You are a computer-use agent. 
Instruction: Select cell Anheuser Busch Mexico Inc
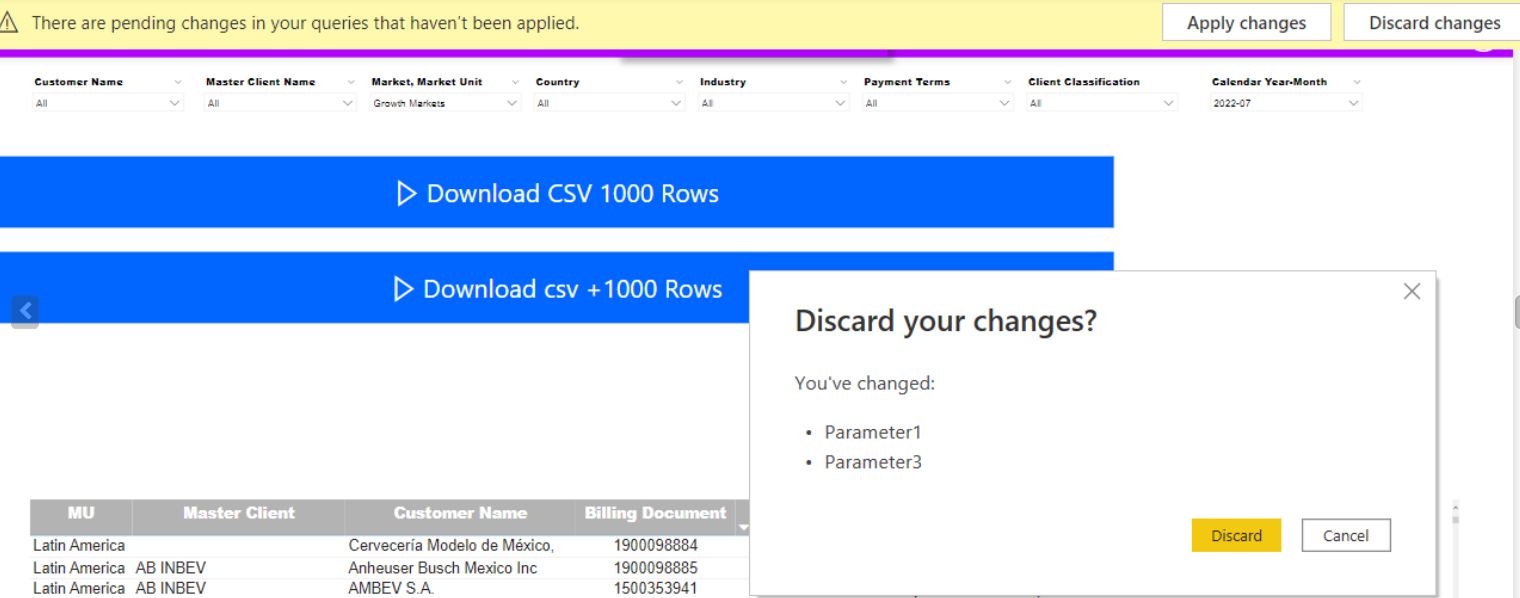pos(443,568)
